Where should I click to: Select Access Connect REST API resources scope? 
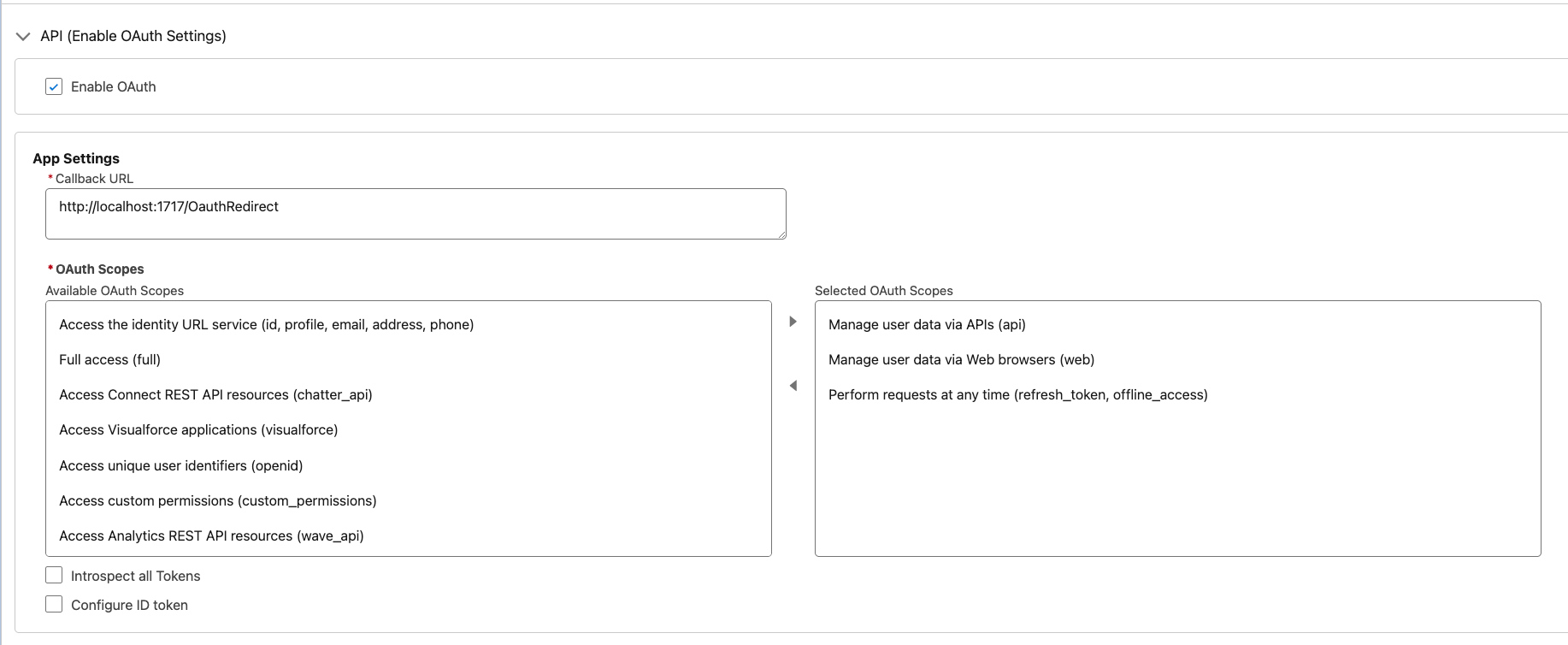click(215, 395)
